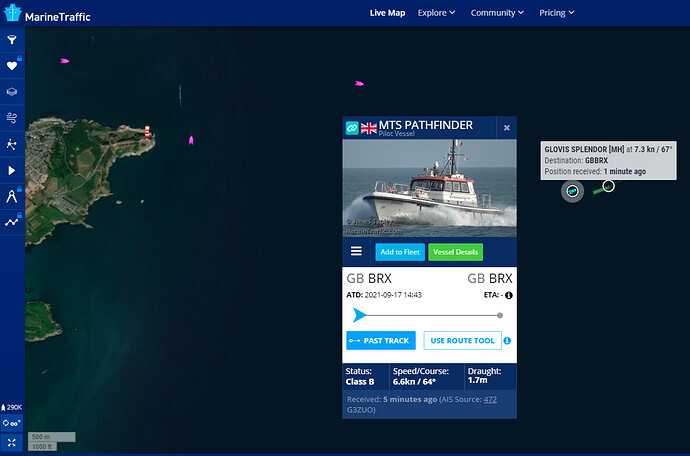Viewport: 690px width, 456px height.
Task: Click the Add to Fleet button
Action: coord(400,252)
